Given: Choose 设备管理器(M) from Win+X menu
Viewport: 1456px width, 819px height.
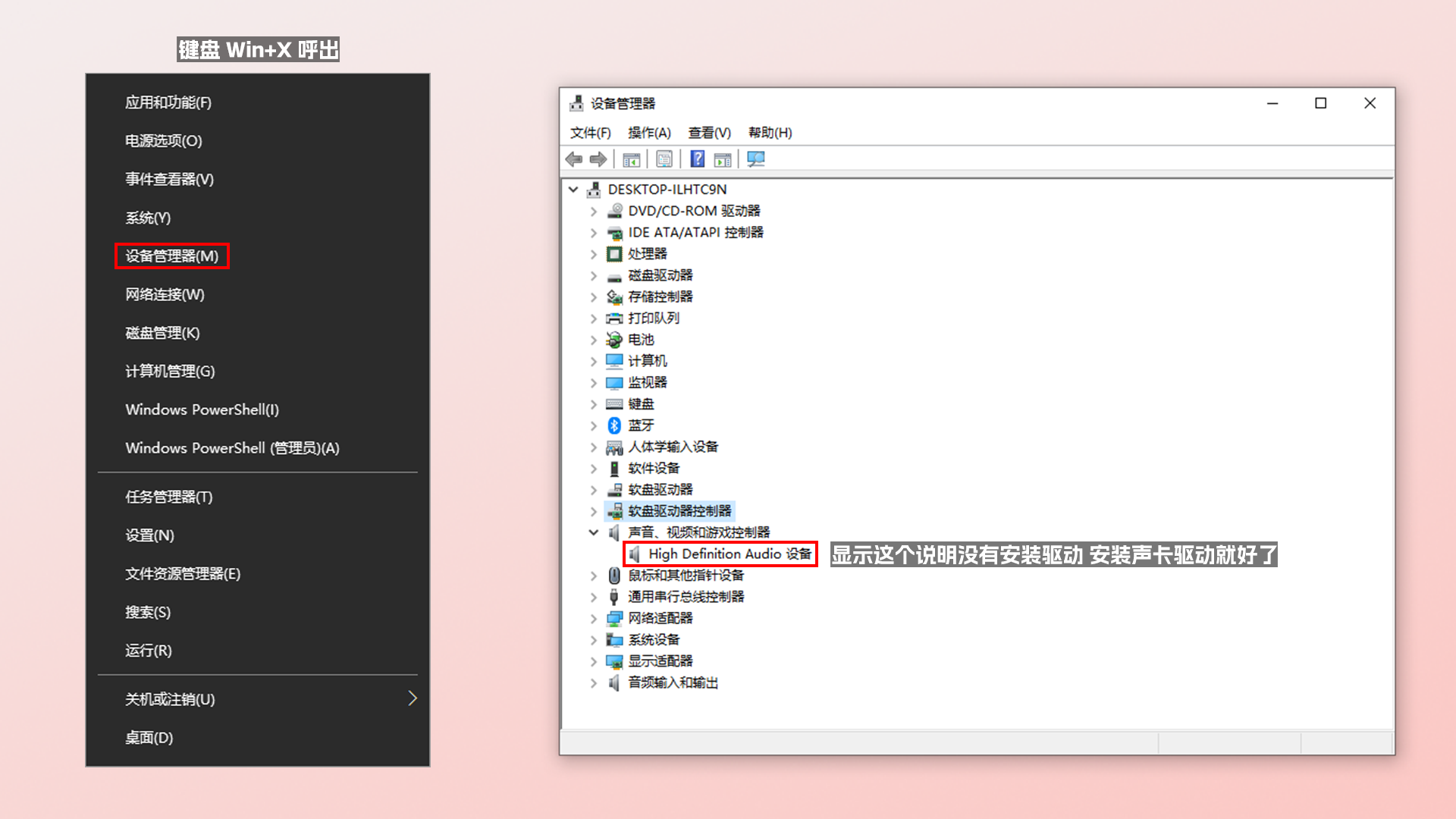Looking at the screenshot, I should pyautogui.click(x=172, y=256).
